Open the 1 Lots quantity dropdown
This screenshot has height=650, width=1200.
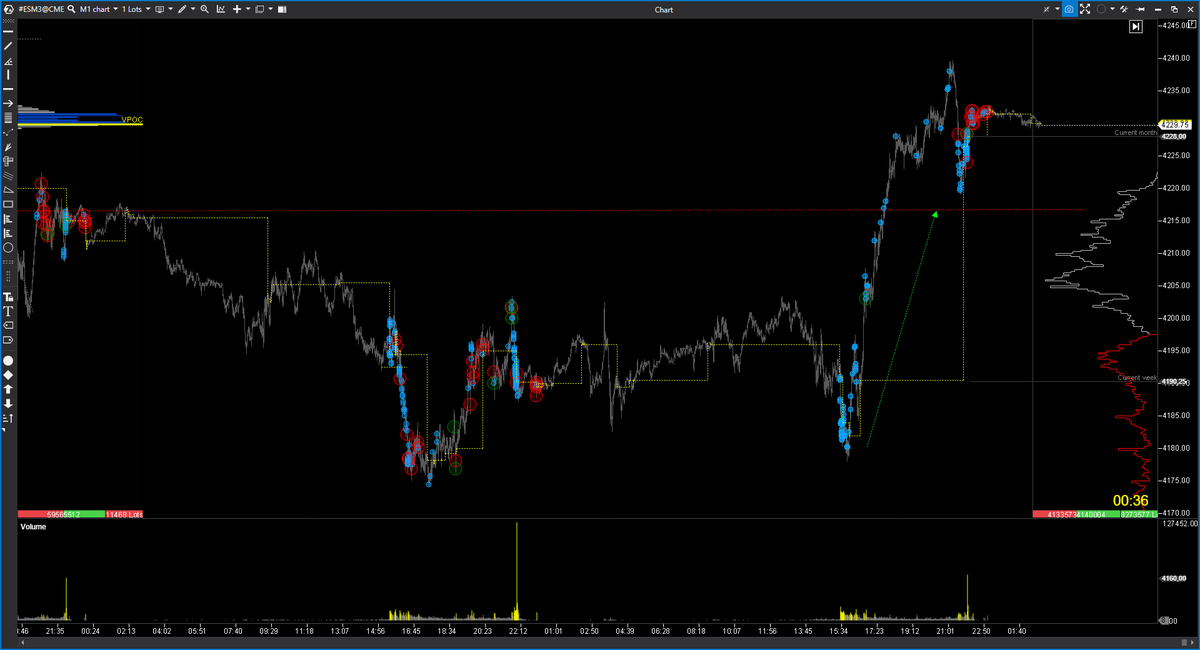tap(136, 9)
